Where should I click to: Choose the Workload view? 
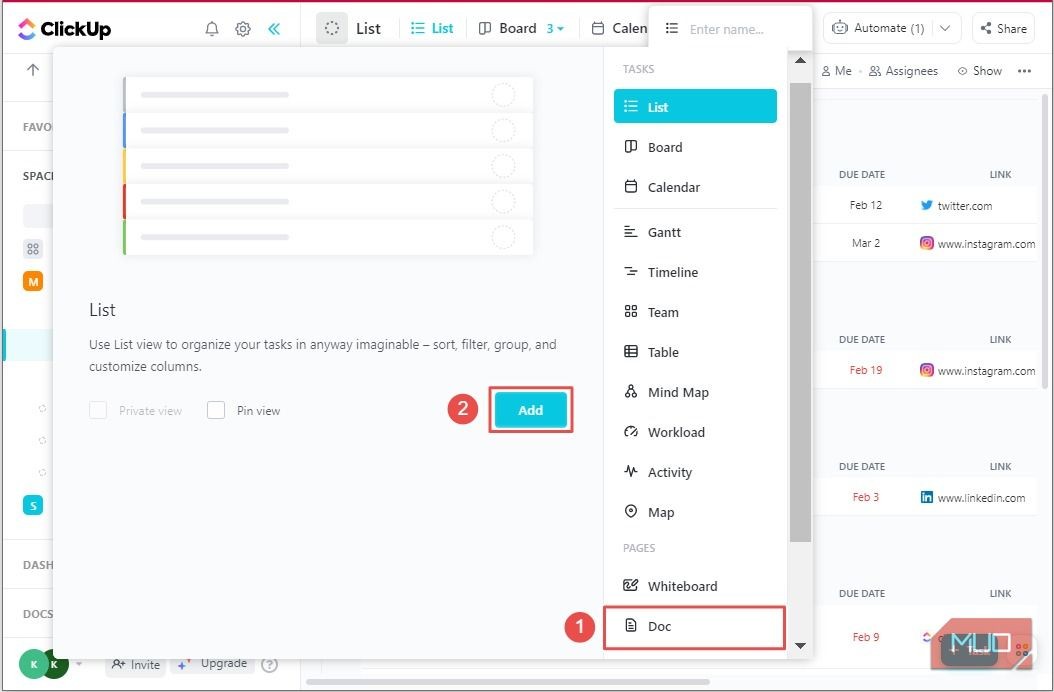point(695,432)
